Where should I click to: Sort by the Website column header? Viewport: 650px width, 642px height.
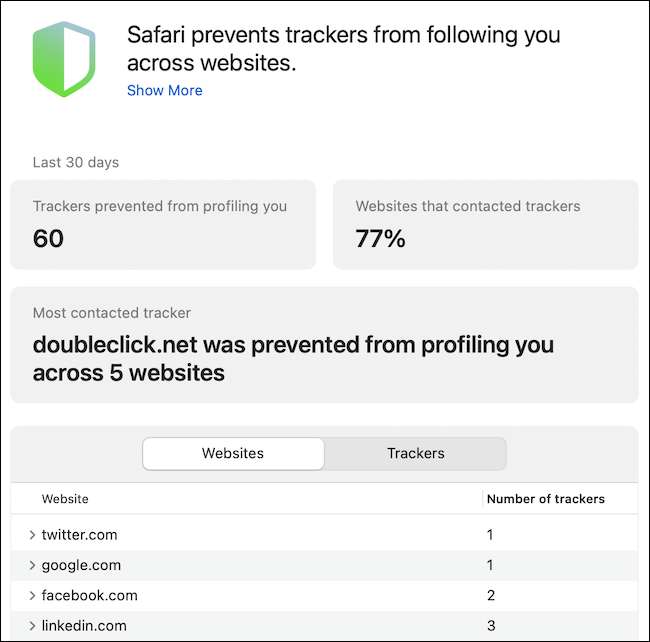coord(65,498)
